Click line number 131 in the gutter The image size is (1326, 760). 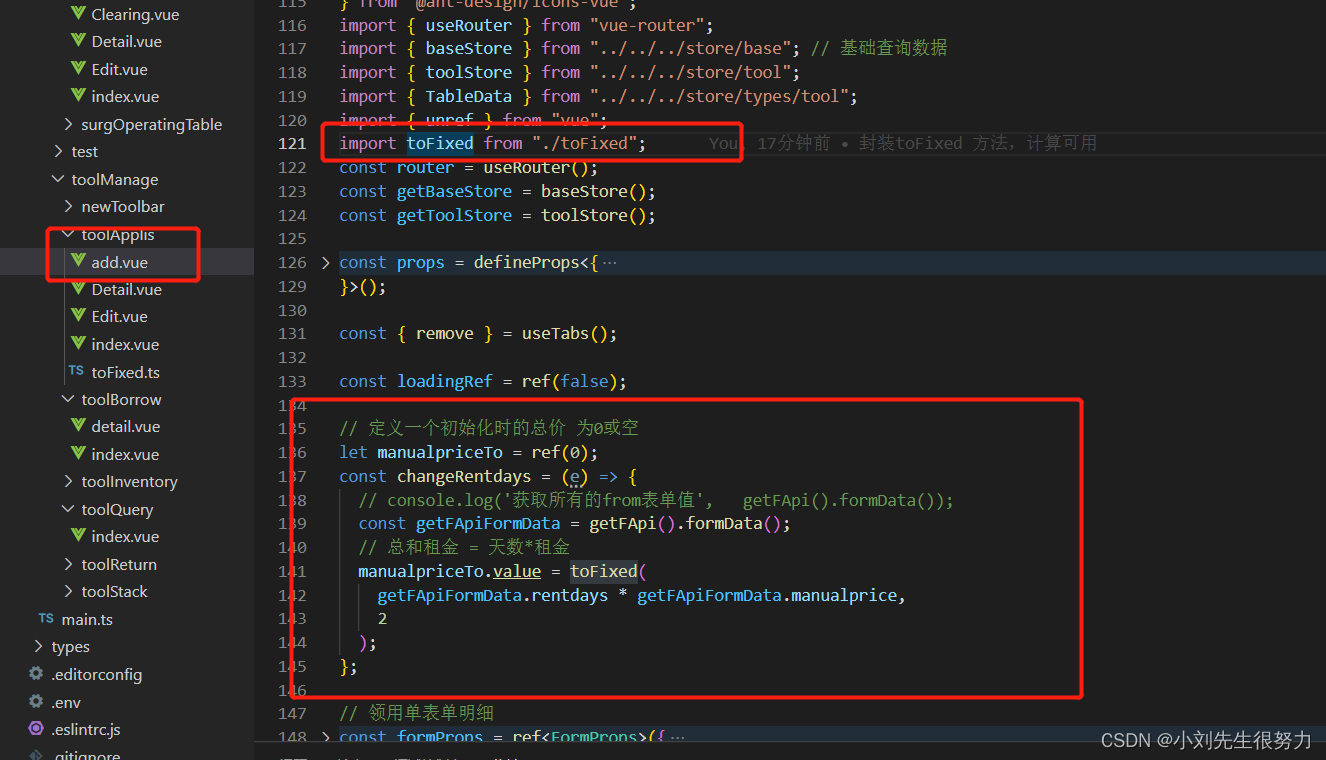click(292, 333)
